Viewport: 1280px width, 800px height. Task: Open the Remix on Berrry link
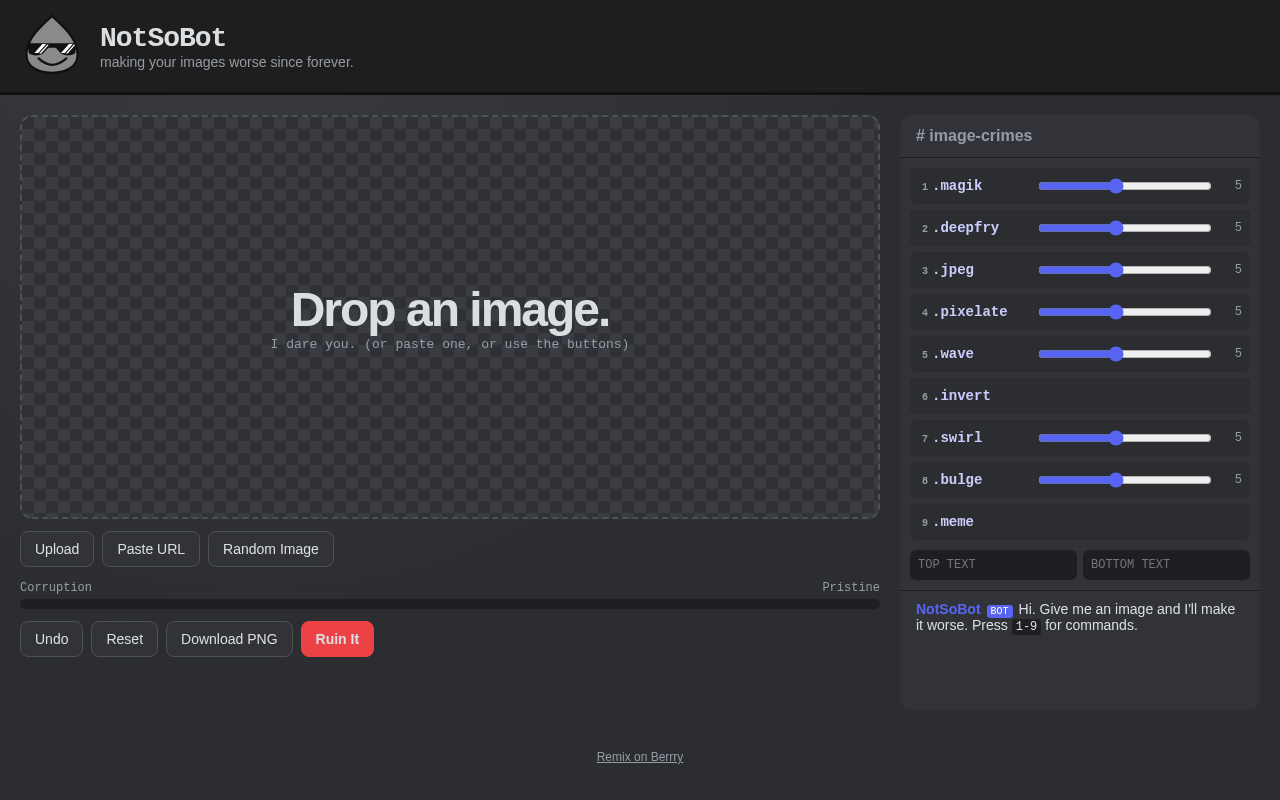[640, 757]
